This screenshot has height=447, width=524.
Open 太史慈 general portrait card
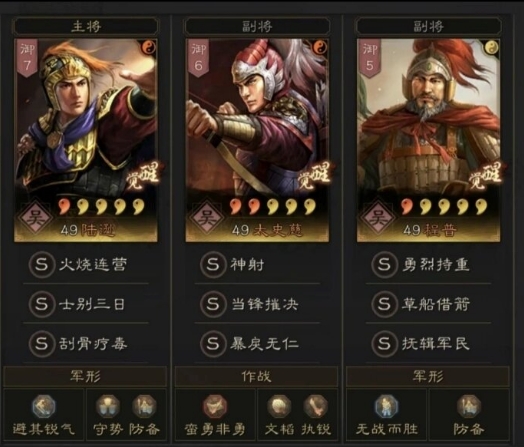click(257, 140)
